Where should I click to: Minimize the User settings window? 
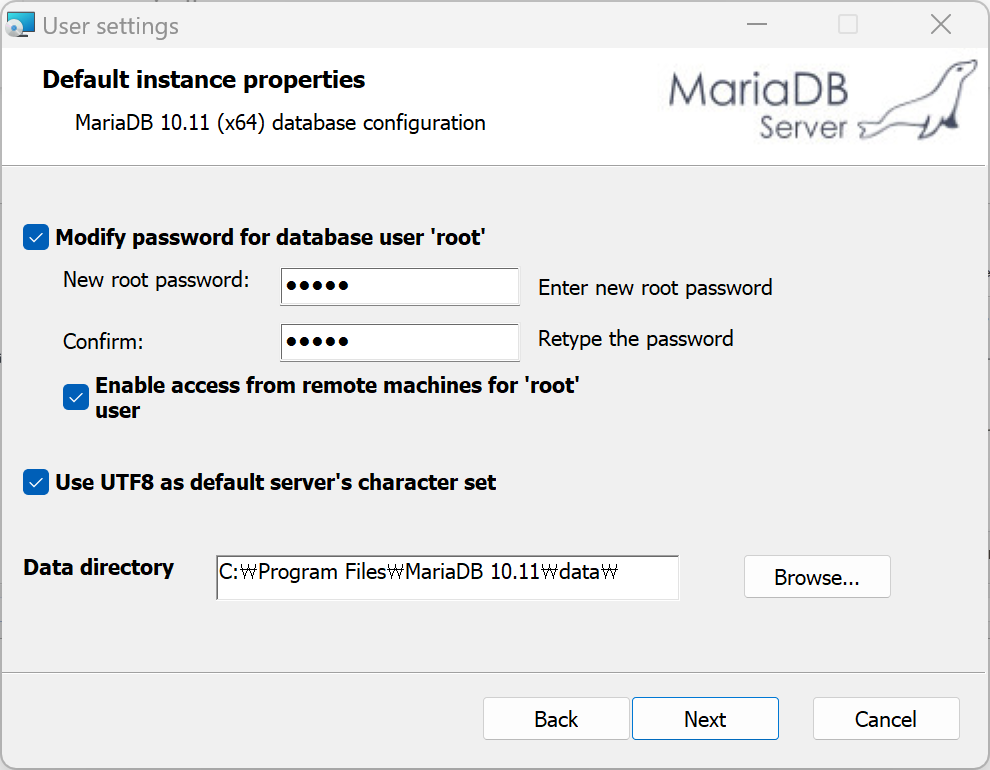[x=756, y=25]
